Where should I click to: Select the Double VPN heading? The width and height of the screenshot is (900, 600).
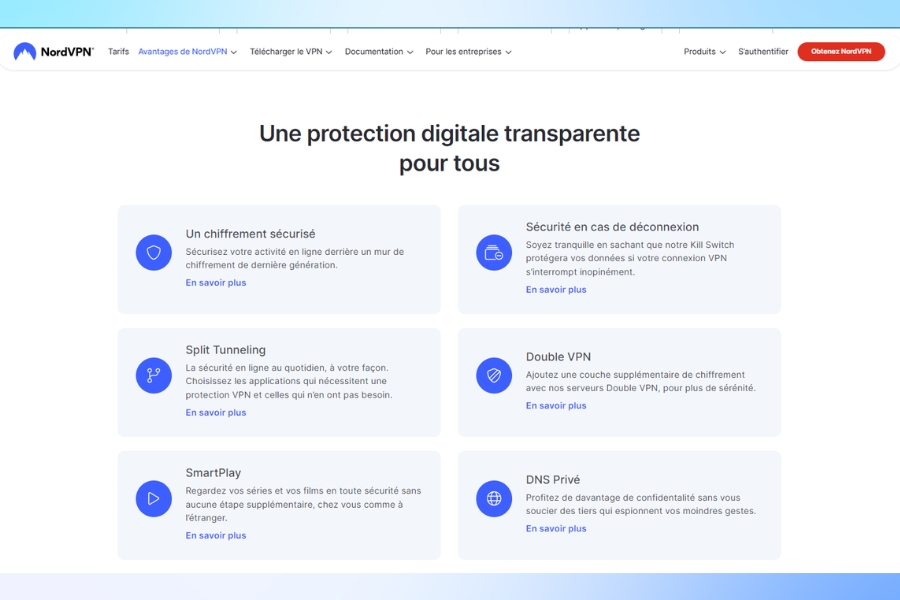click(558, 357)
